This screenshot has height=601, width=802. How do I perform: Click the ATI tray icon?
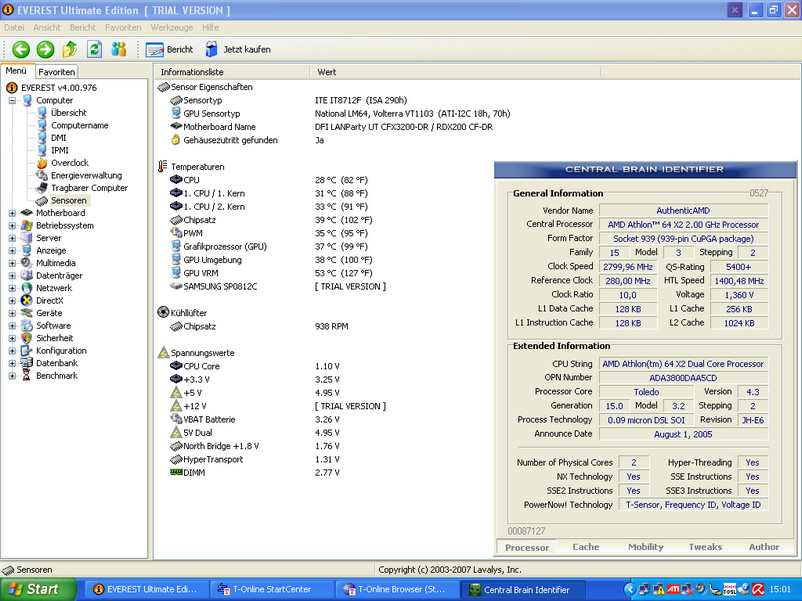click(x=673, y=589)
